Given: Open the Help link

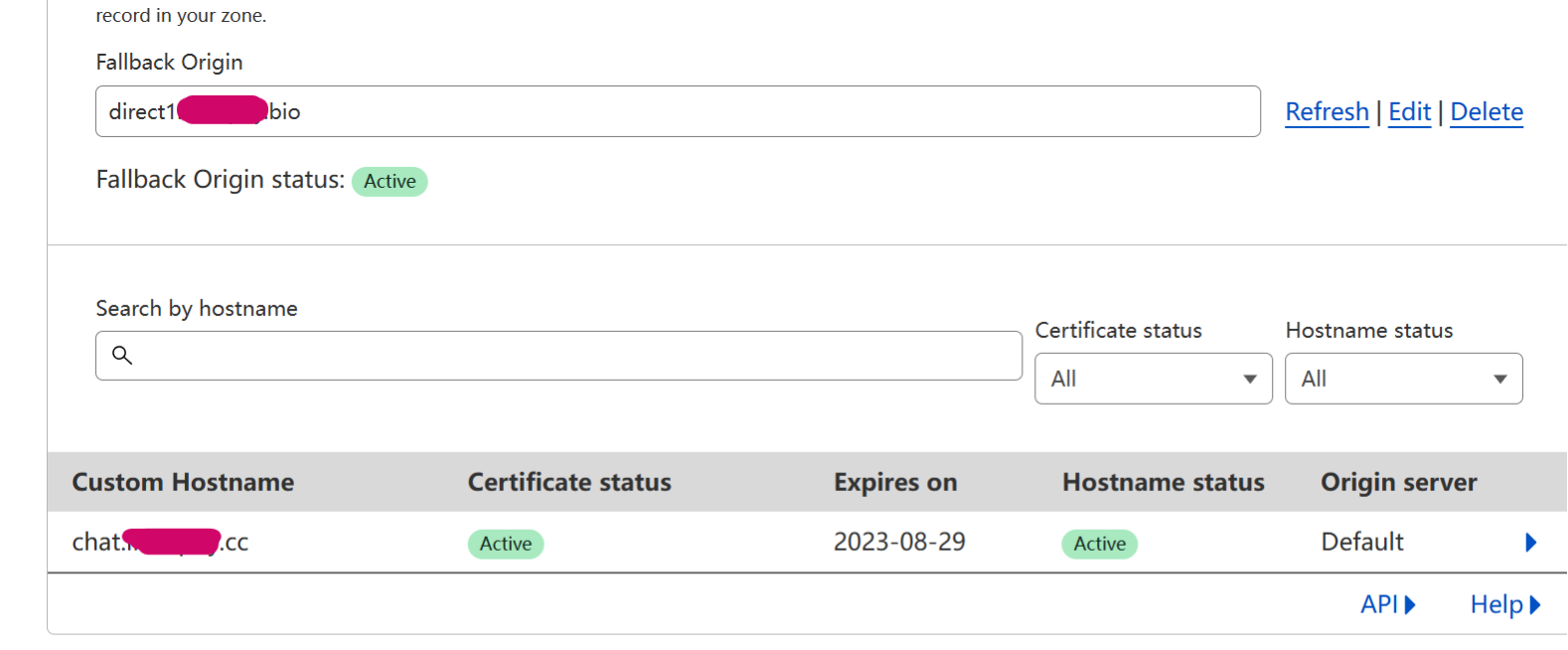Looking at the screenshot, I should (1504, 604).
